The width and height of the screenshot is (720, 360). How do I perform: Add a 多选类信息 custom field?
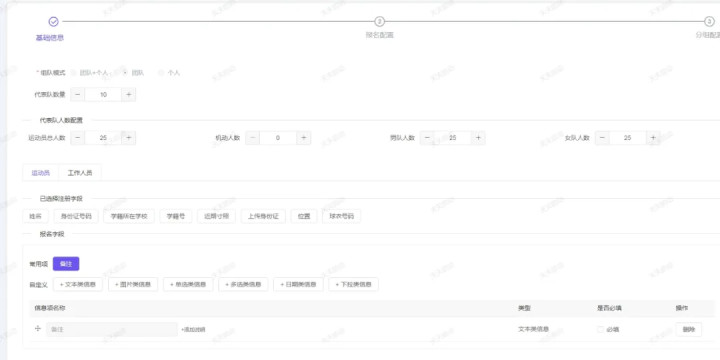coord(243,284)
